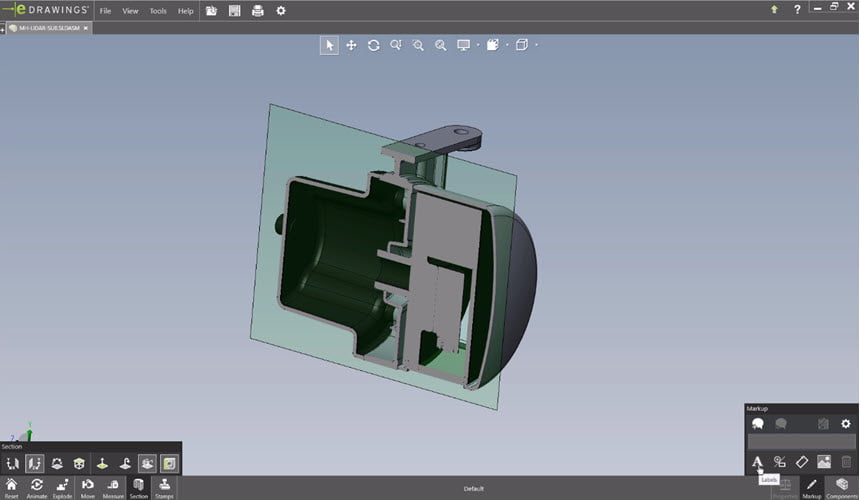Toggle the flip section view icon

point(147,464)
